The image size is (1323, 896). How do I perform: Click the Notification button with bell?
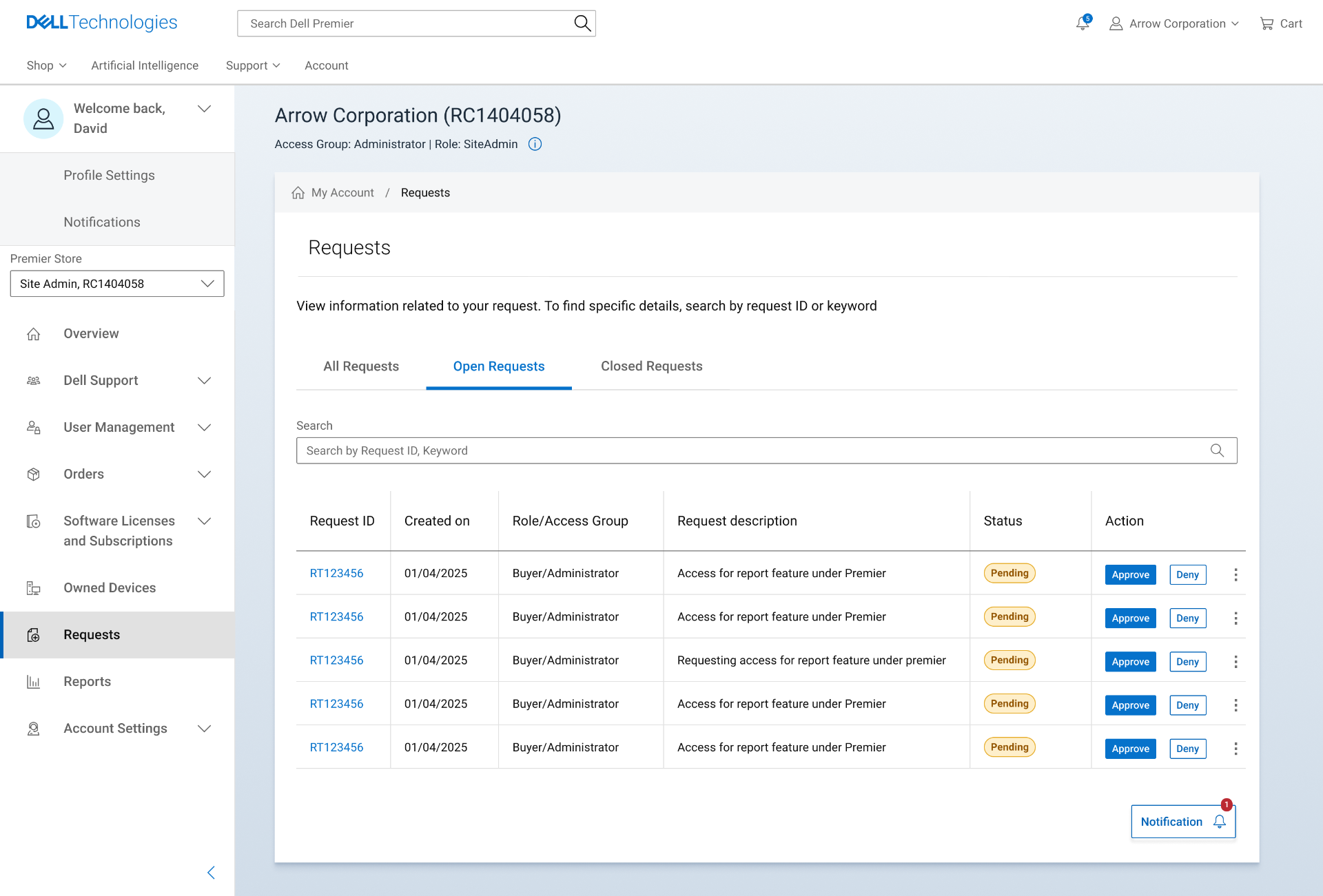1183,822
